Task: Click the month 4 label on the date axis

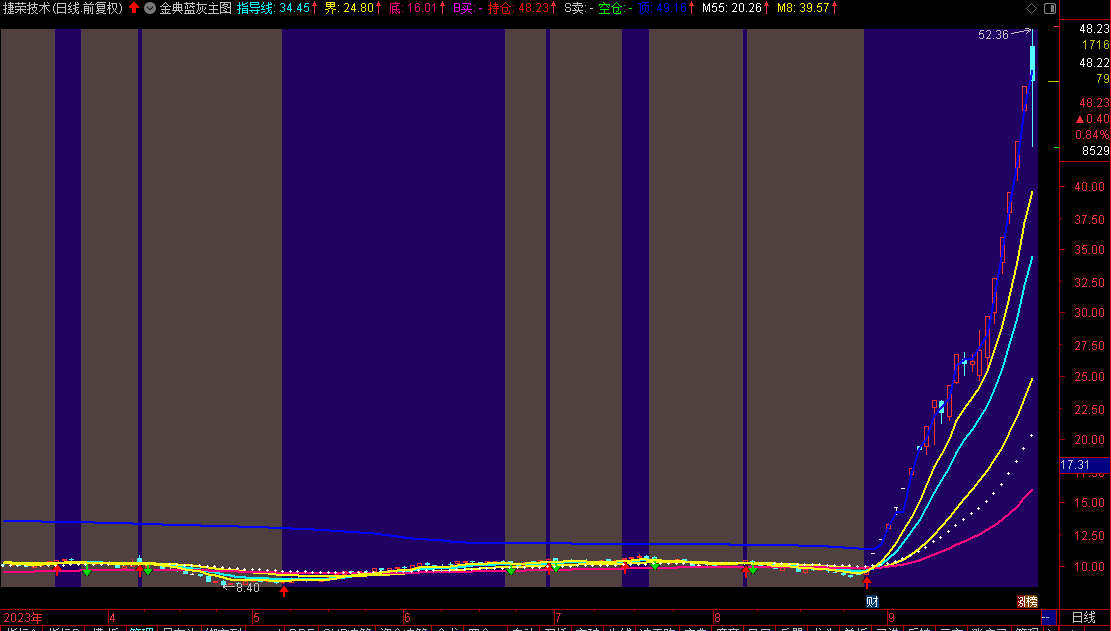Action: point(113,618)
